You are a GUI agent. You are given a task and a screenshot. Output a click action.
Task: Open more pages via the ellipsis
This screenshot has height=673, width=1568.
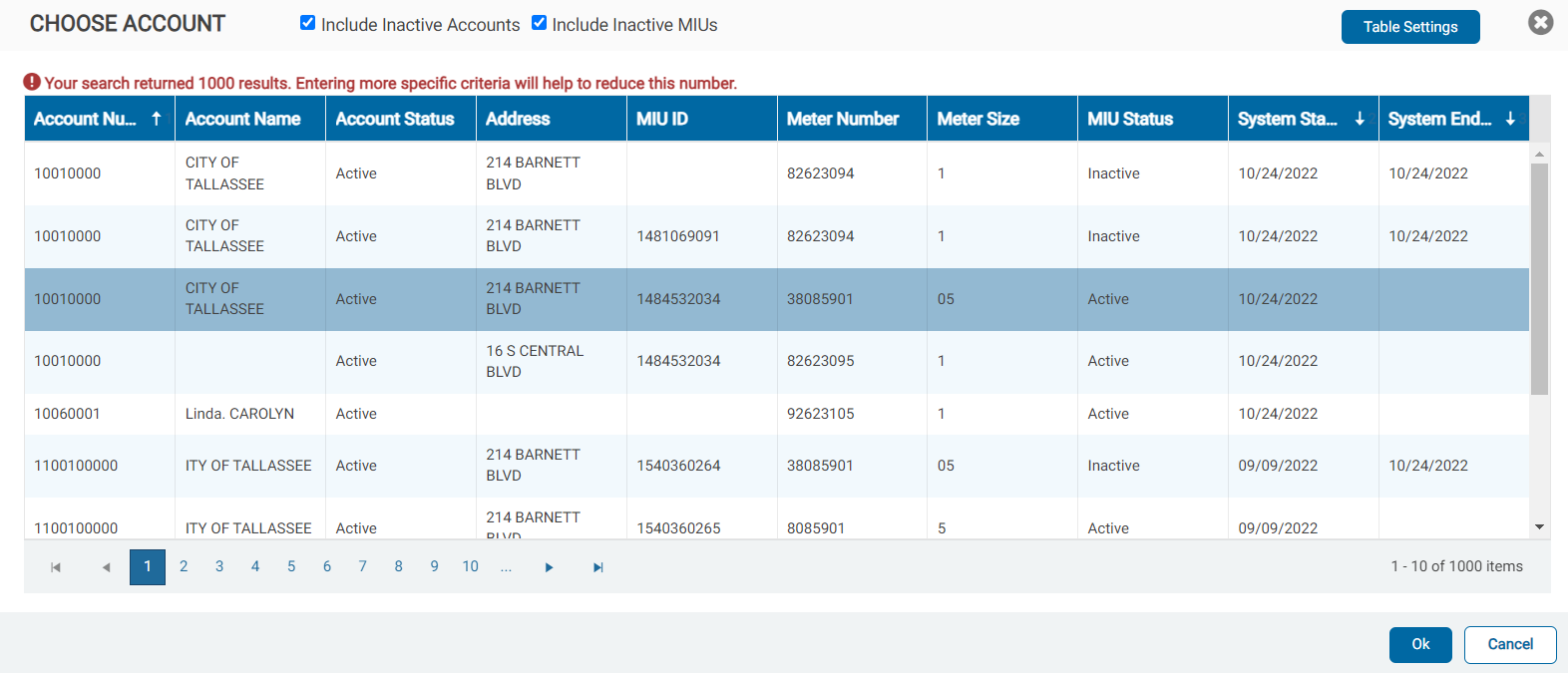click(506, 566)
